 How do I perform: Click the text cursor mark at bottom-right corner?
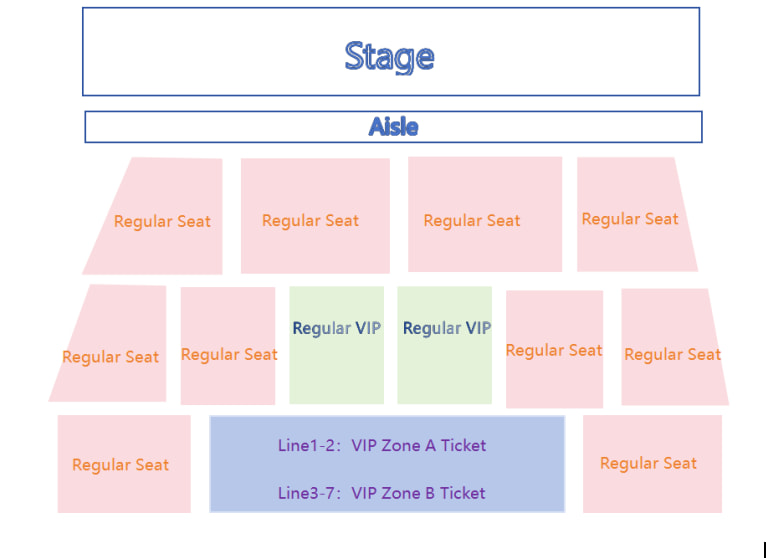[764, 549]
